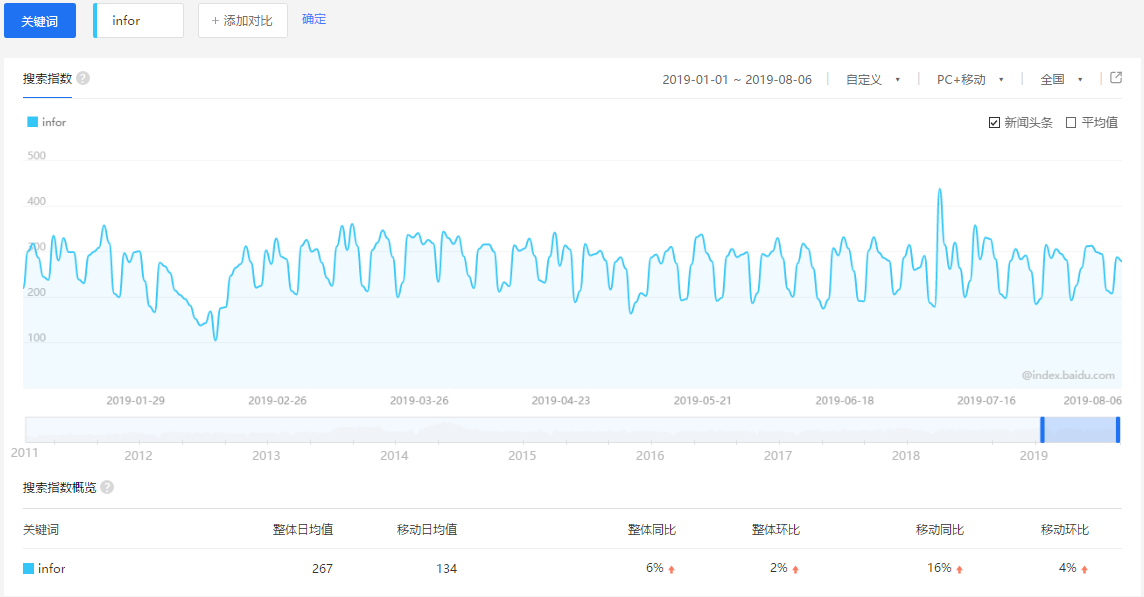Open the search index help tooltip icon
The image size is (1144, 597).
[85, 78]
